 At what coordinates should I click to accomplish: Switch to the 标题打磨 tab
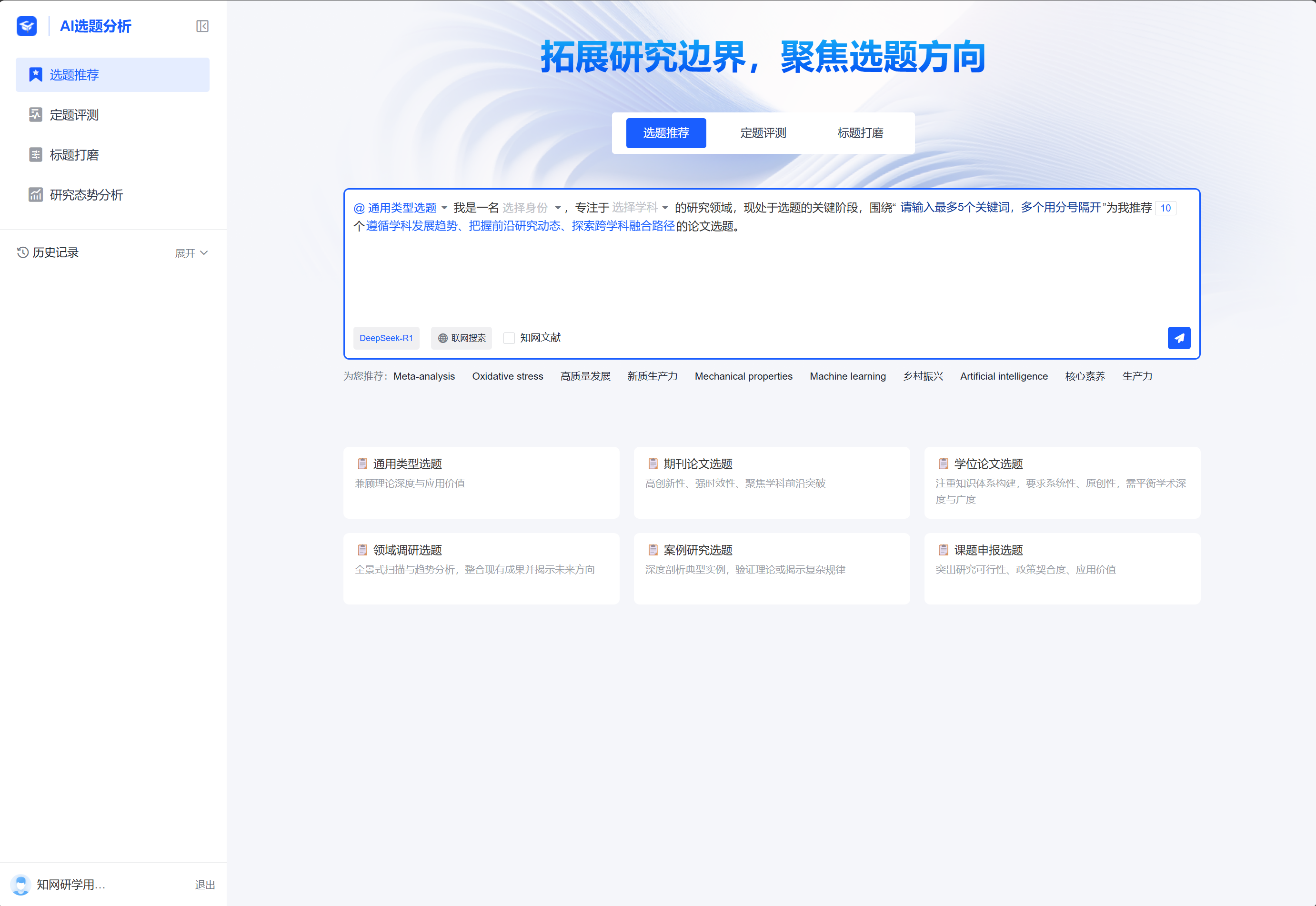860,133
